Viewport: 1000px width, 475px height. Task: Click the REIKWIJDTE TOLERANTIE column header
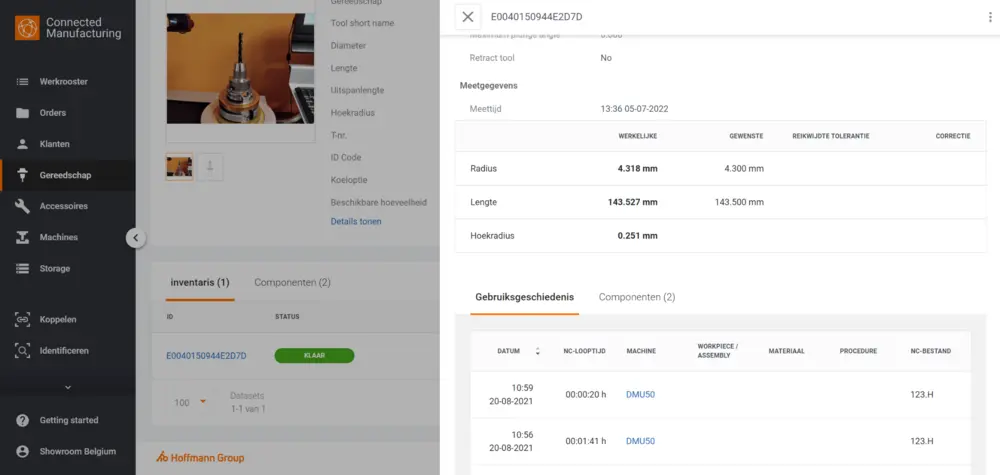(830, 136)
